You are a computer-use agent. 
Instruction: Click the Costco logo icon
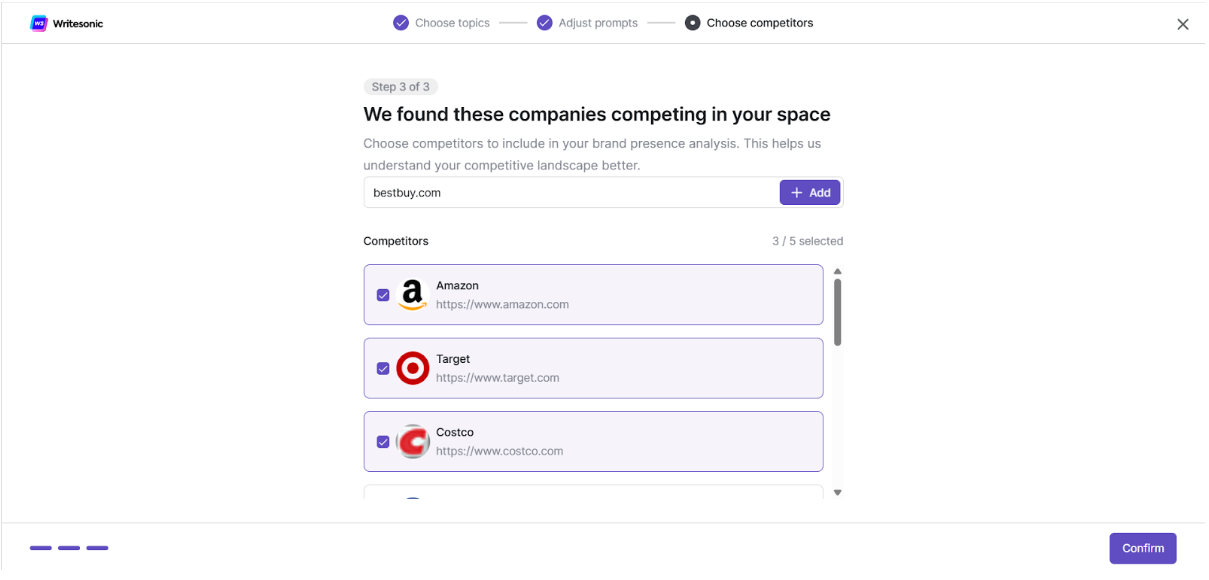click(x=412, y=441)
